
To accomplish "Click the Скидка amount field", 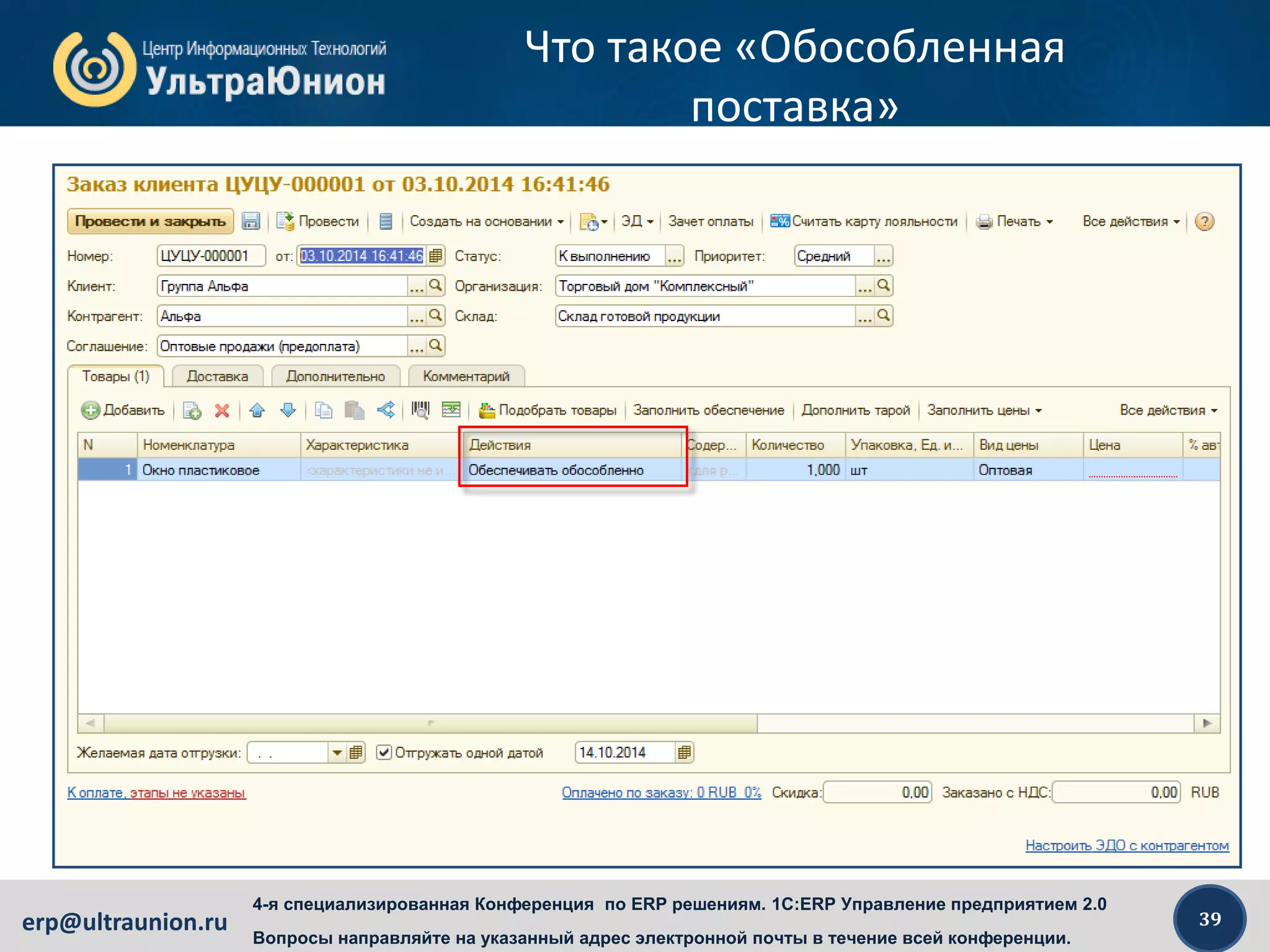I will coord(877,793).
